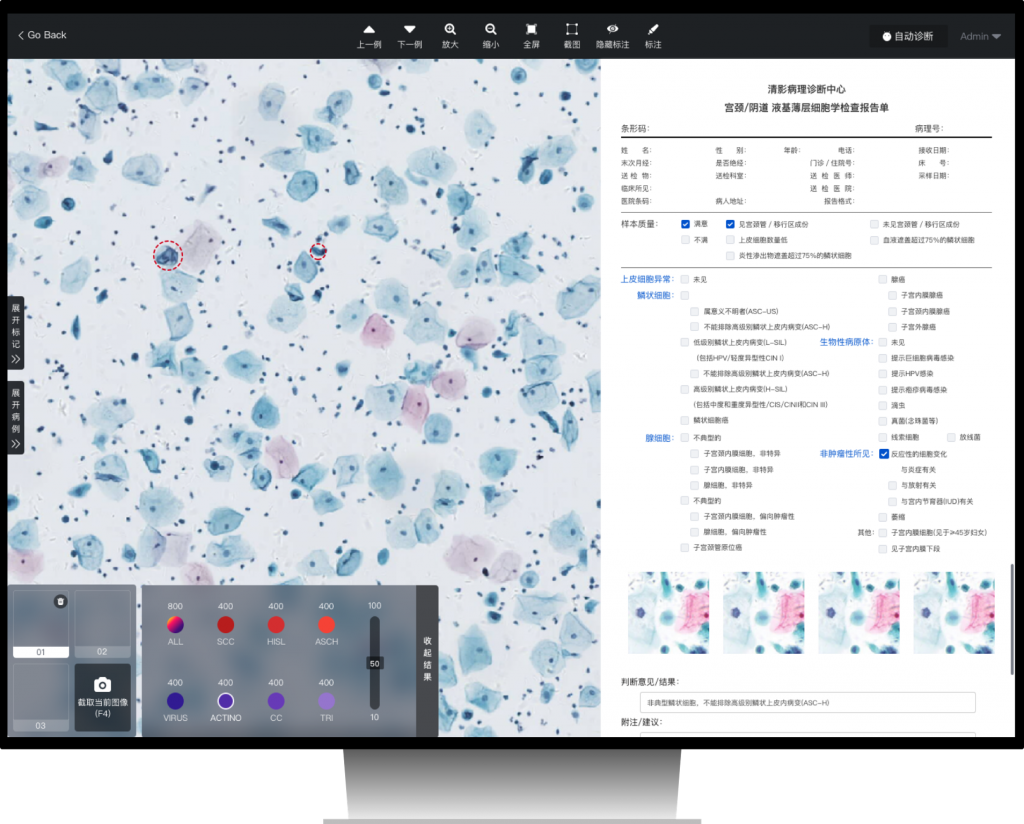Capture the current image with the camera (F4)
1024x824 pixels.
[x=103, y=697]
